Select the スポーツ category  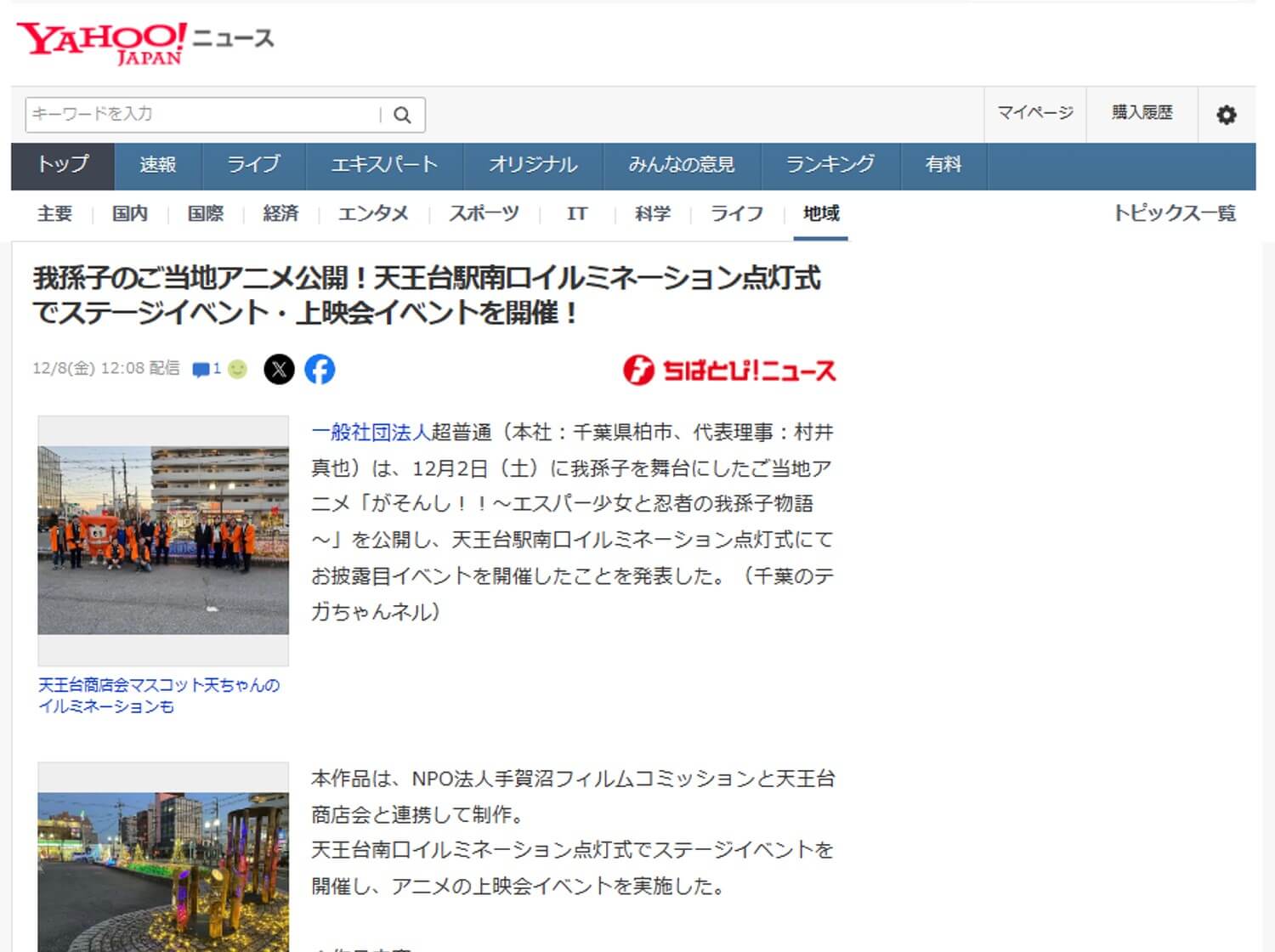click(484, 214)
